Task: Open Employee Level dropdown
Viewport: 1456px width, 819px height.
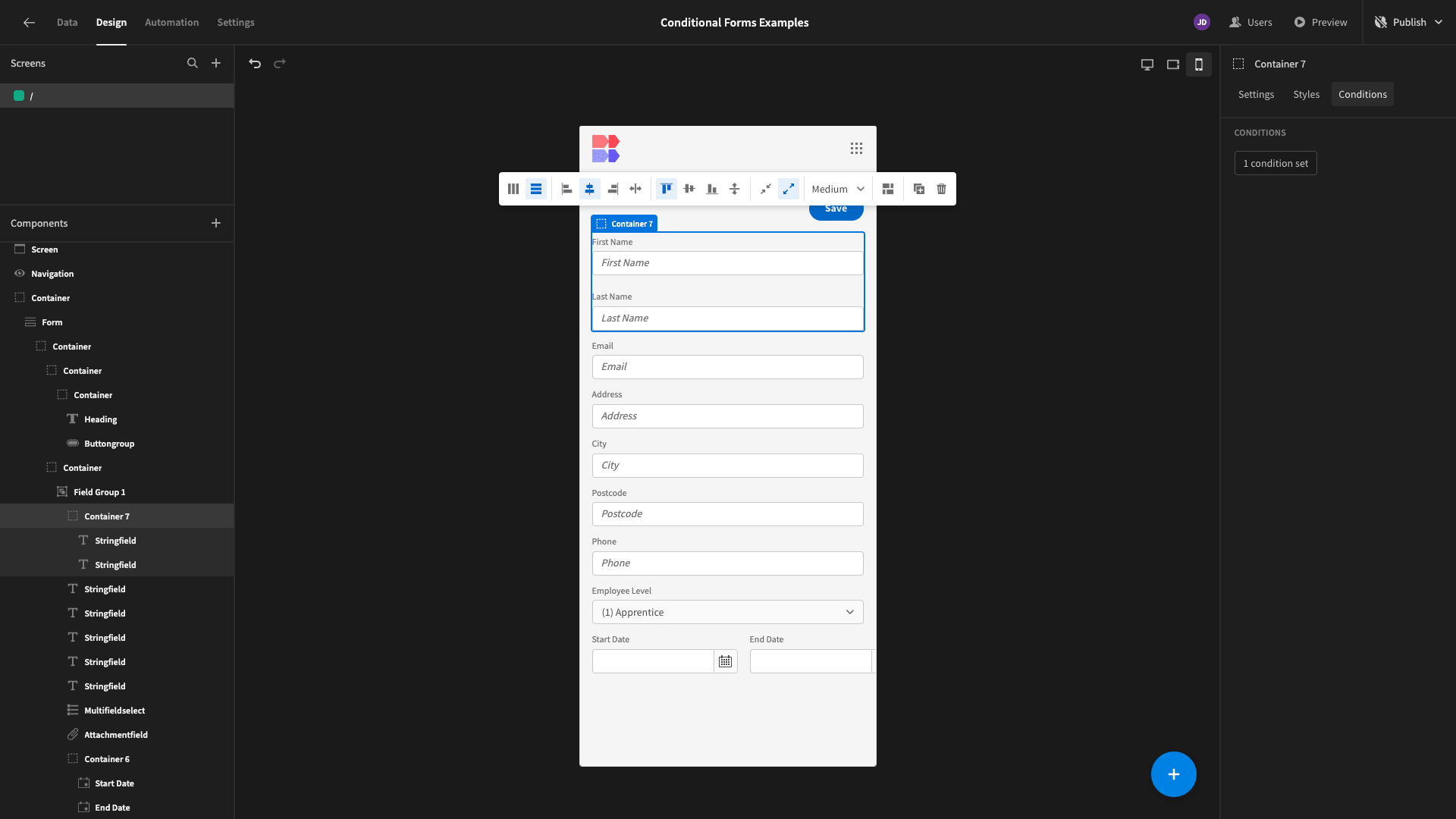Action: tap(727, 612)
